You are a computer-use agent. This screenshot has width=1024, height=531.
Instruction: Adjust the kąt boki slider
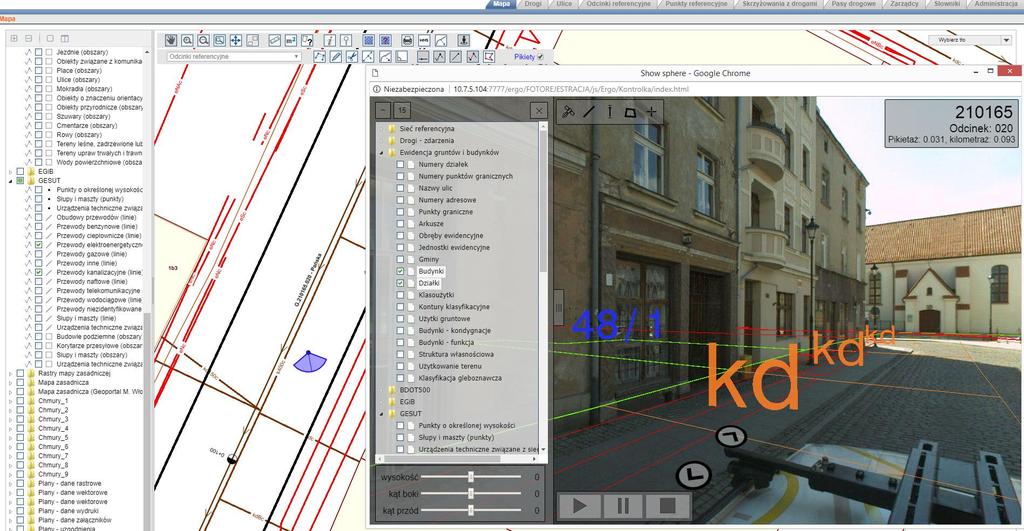[471, 494]
